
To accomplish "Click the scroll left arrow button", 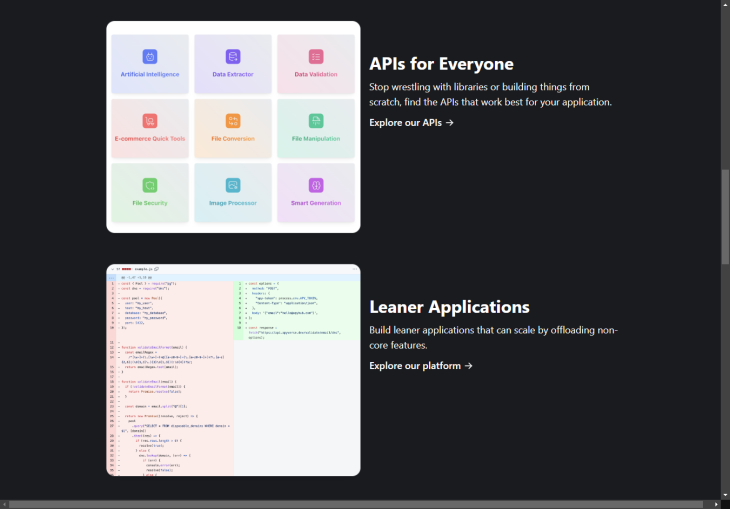I will pos(5,504).
